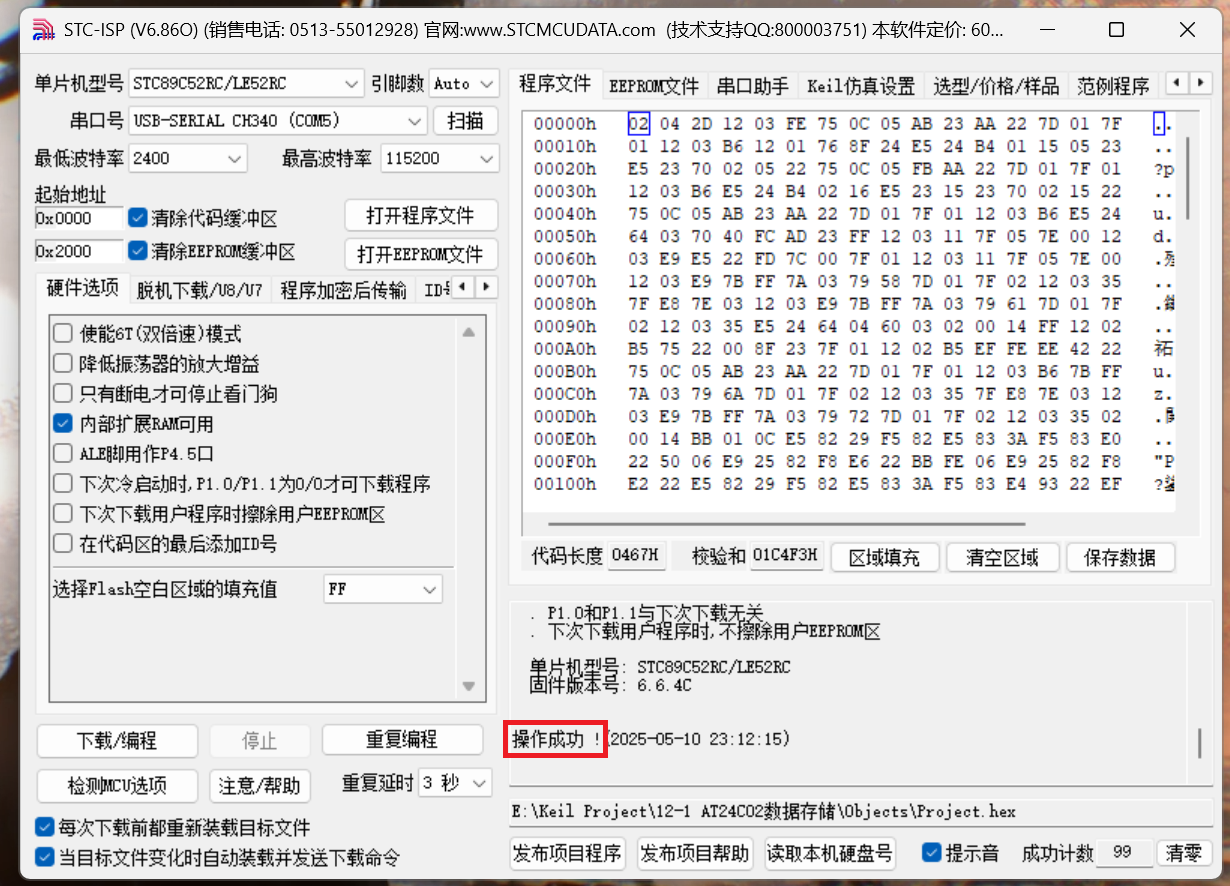This screenshot has height=886, width=1230.
Task: Click the start address 0x0000 field
Action: [x=79, y=218]
